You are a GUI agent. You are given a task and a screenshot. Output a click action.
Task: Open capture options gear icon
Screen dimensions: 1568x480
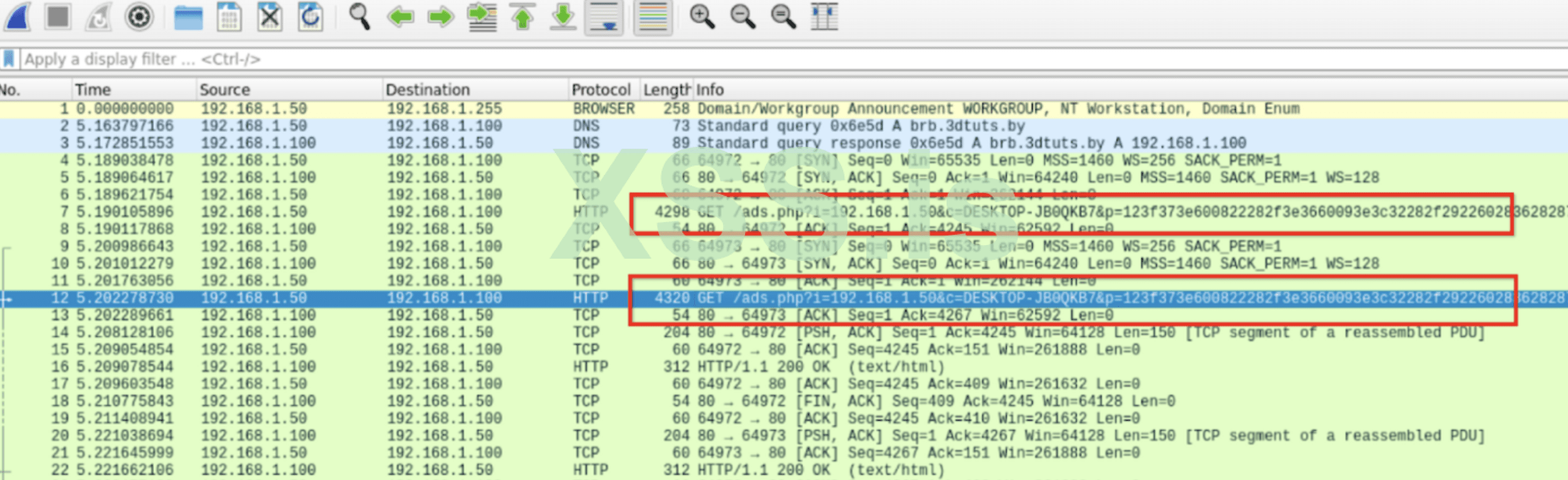coord(139,16)
